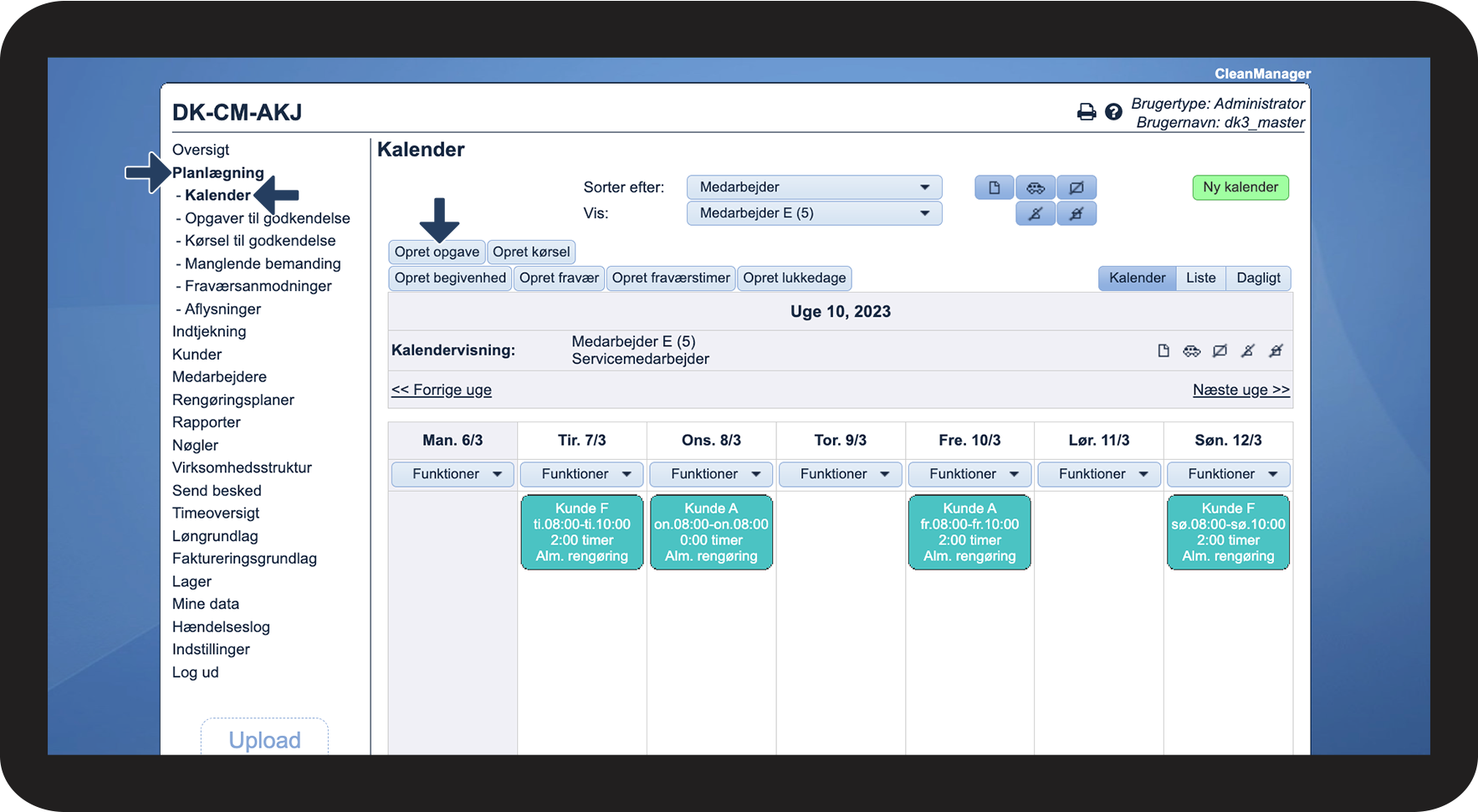Viewport: 1478px width, 812px height.
Task: Open Medarbejdere in the sidebar menu
Action: point(219,377)
